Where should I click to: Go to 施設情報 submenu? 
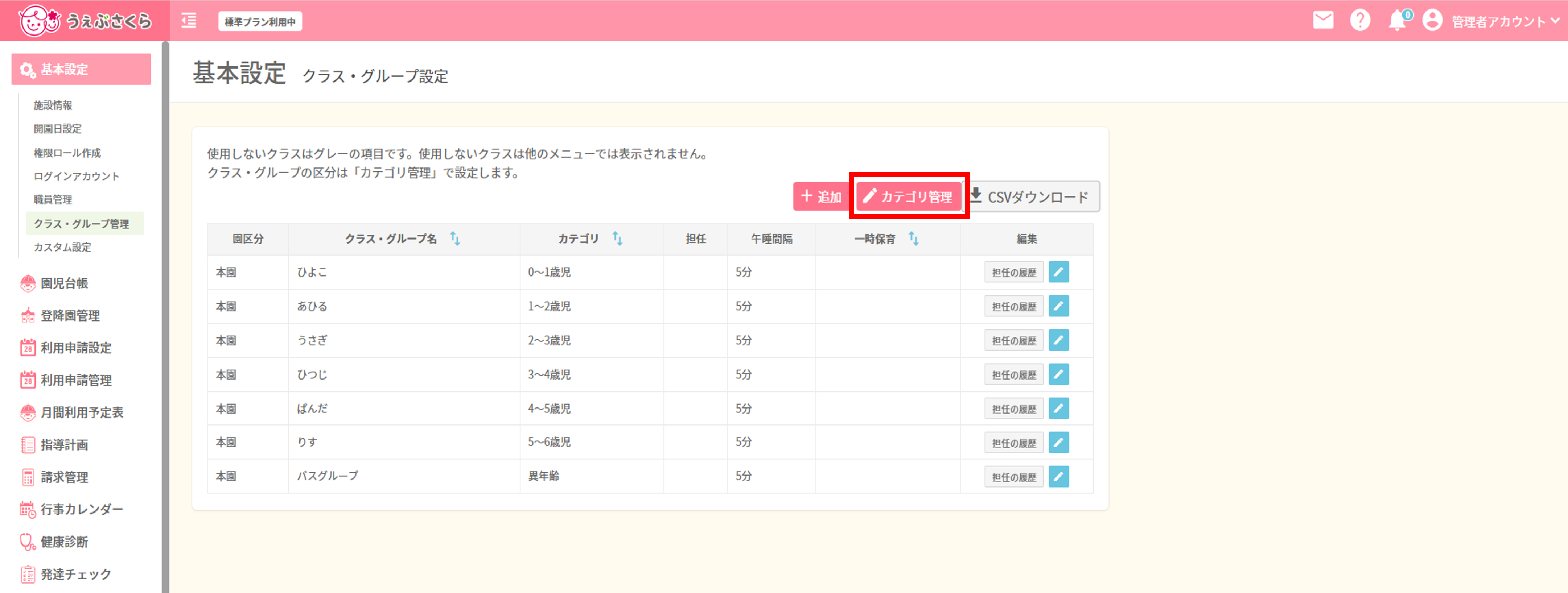point(53,105)
